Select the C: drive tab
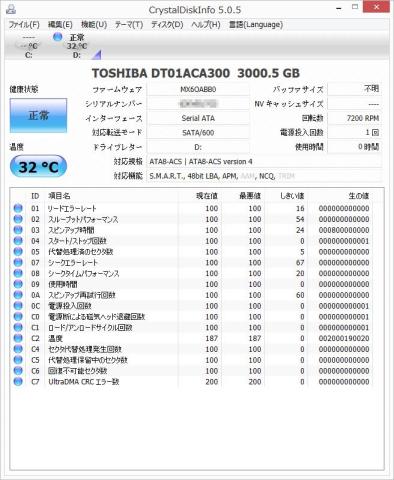Viewport: 394px width, 480px height. pyautogui.click(x=28, y=46)
